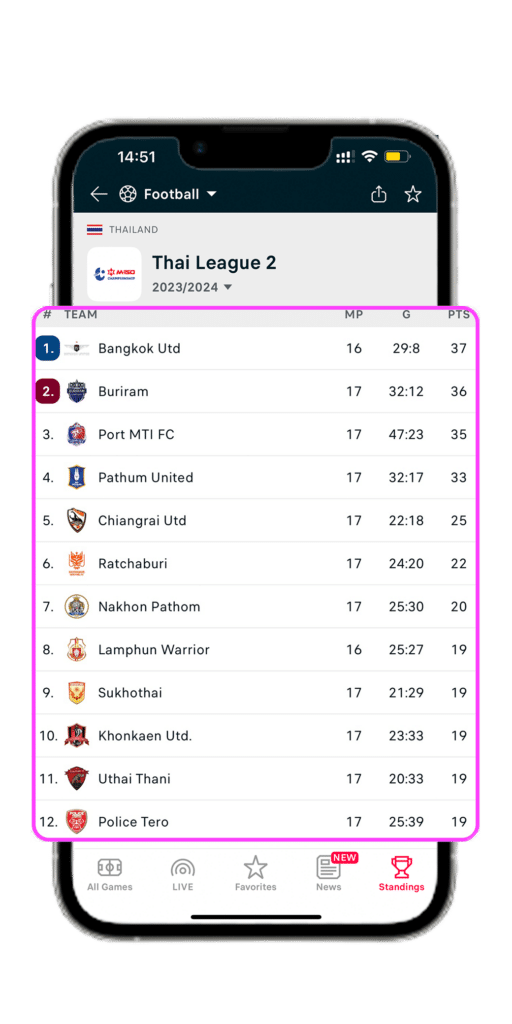Open Pathum United team entry
Image resolution: width=512 pixels, height=1024 pixels.
click(x=255, y=477)
